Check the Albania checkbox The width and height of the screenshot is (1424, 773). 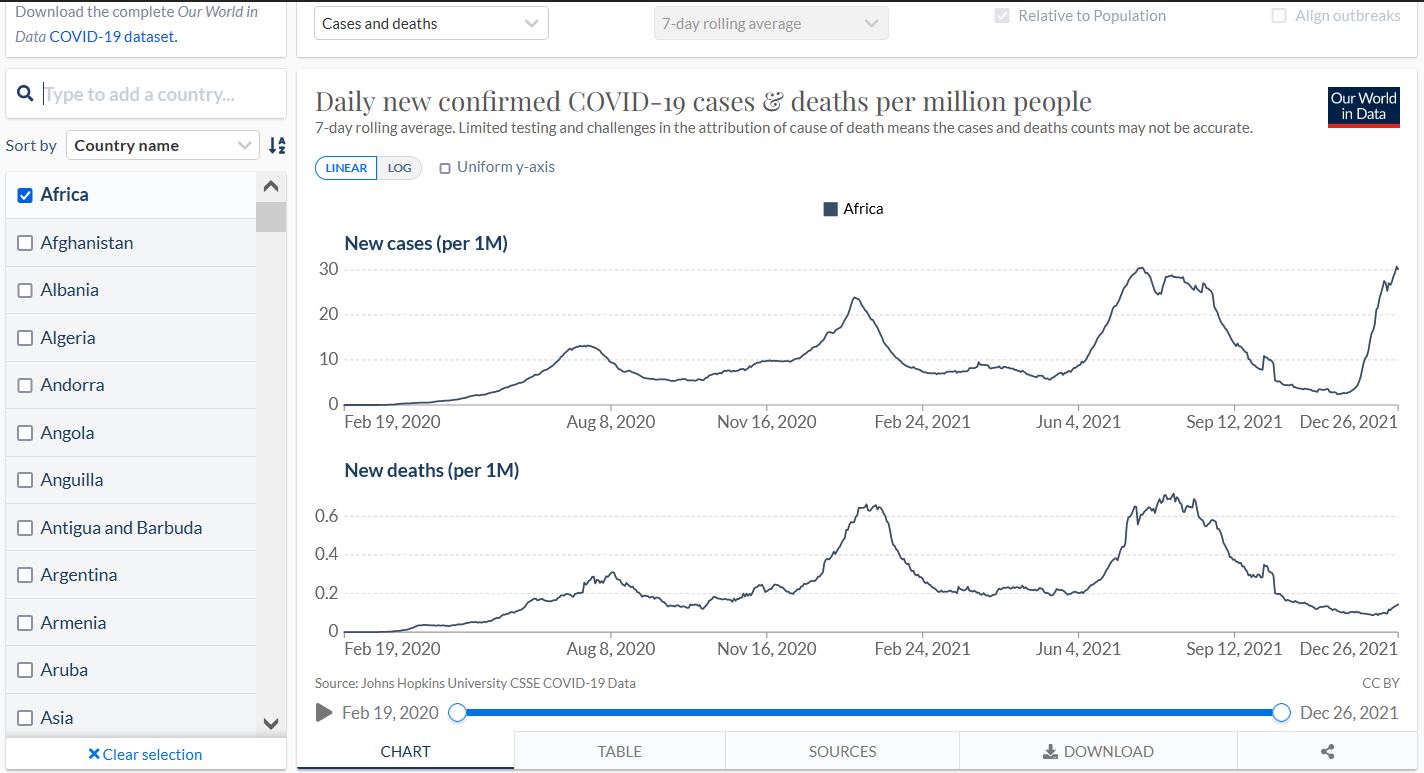[25, 290]
